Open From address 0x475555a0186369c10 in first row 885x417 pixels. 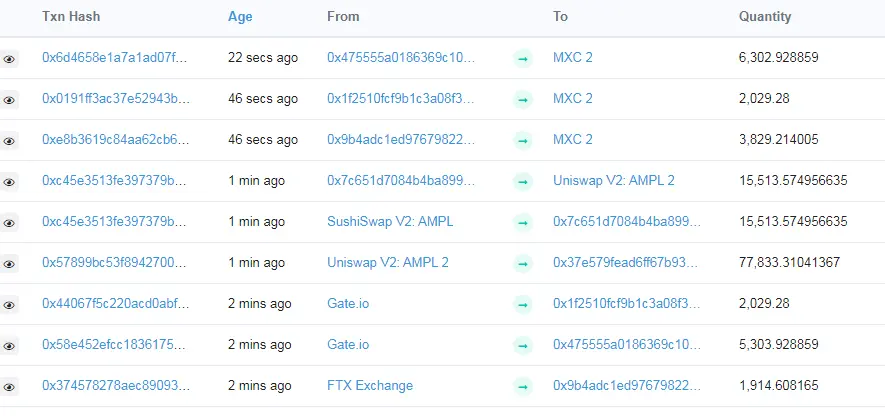[401, 58]
